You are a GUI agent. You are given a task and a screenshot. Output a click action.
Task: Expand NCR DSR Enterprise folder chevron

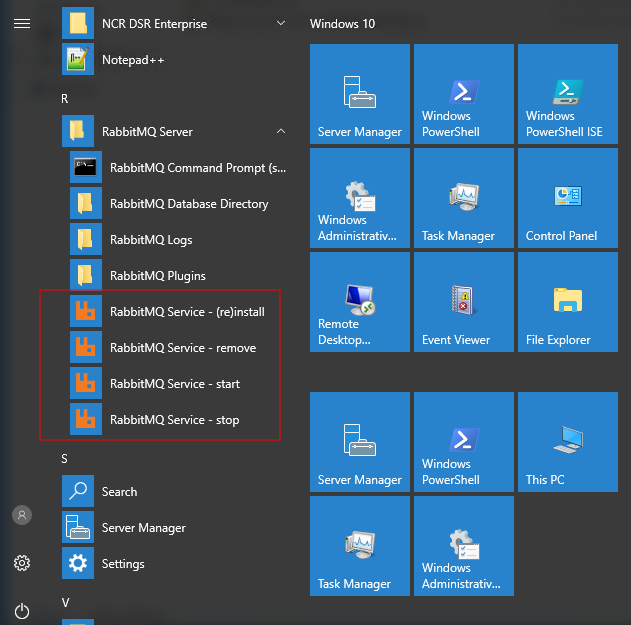(x=281, y=23)
